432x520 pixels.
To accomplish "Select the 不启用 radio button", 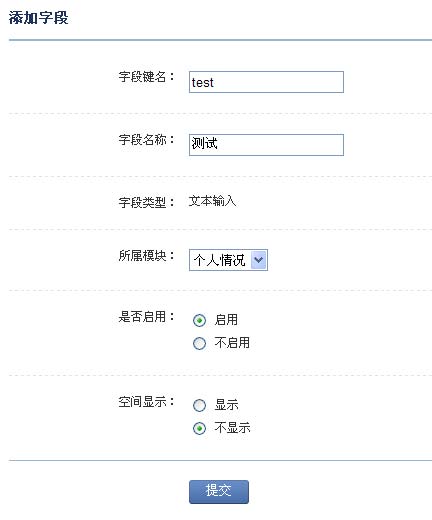I will coord(199,343).
